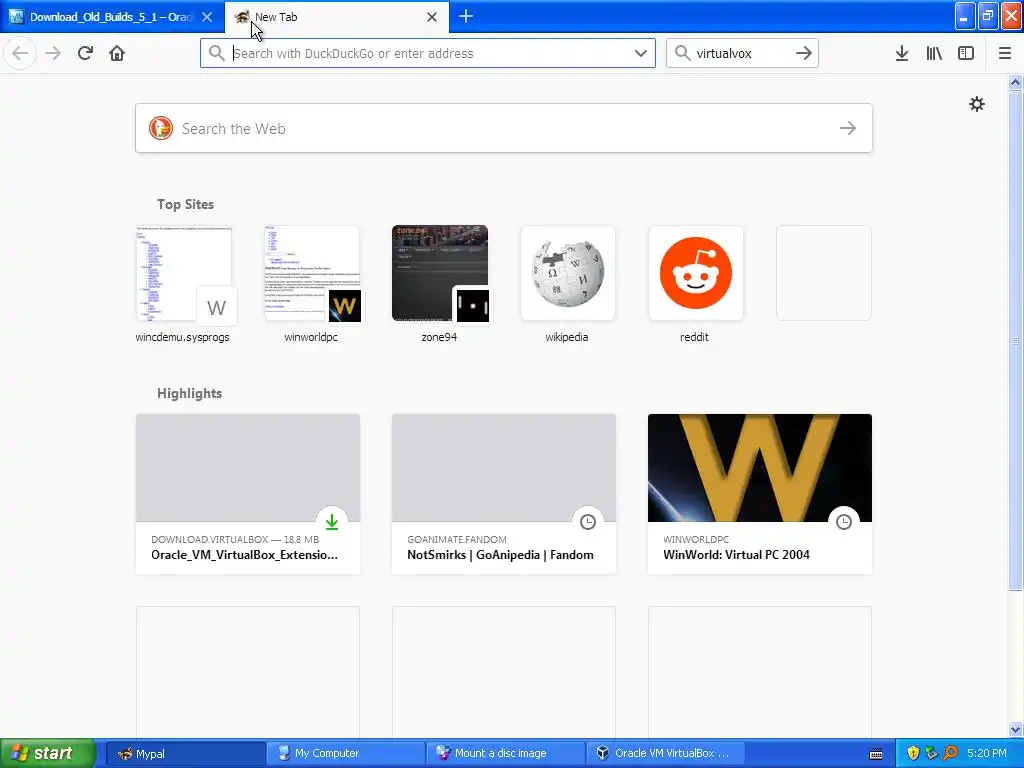Submit Search the Web arrow
1024x768 pixels.
[x=848, y=128]
